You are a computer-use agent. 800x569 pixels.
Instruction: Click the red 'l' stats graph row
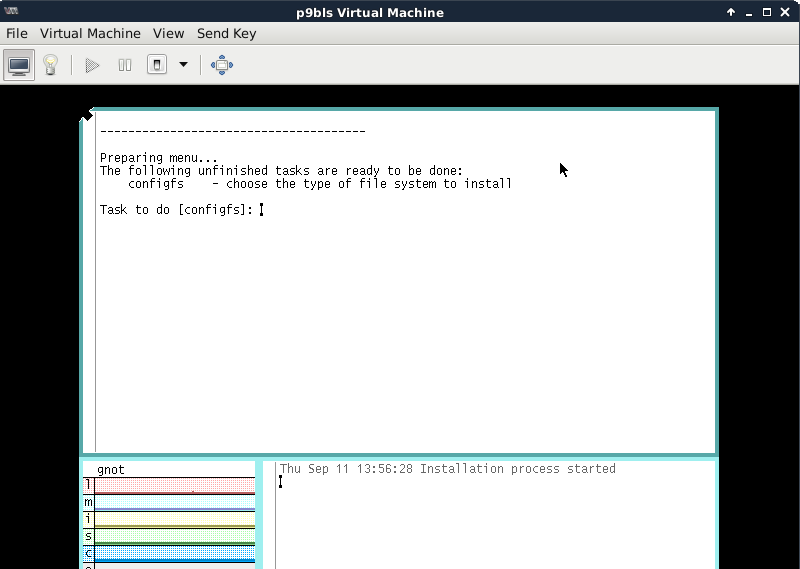[175, 486]
